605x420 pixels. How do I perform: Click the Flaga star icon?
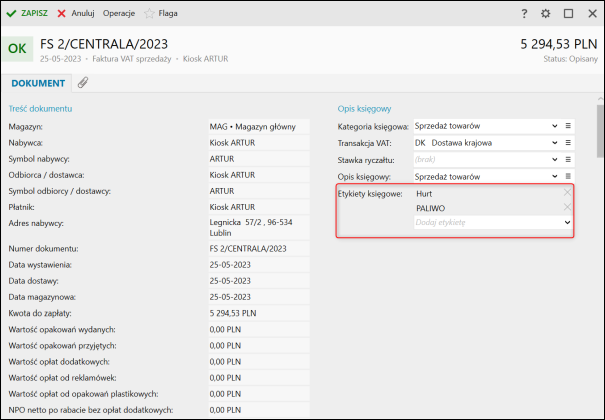pos(150,14)
